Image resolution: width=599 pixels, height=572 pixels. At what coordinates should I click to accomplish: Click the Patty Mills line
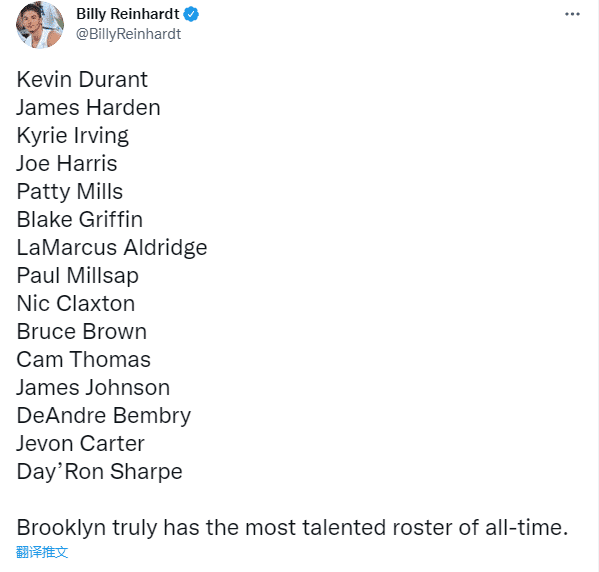pyautogui.click(x=70, y=192)
